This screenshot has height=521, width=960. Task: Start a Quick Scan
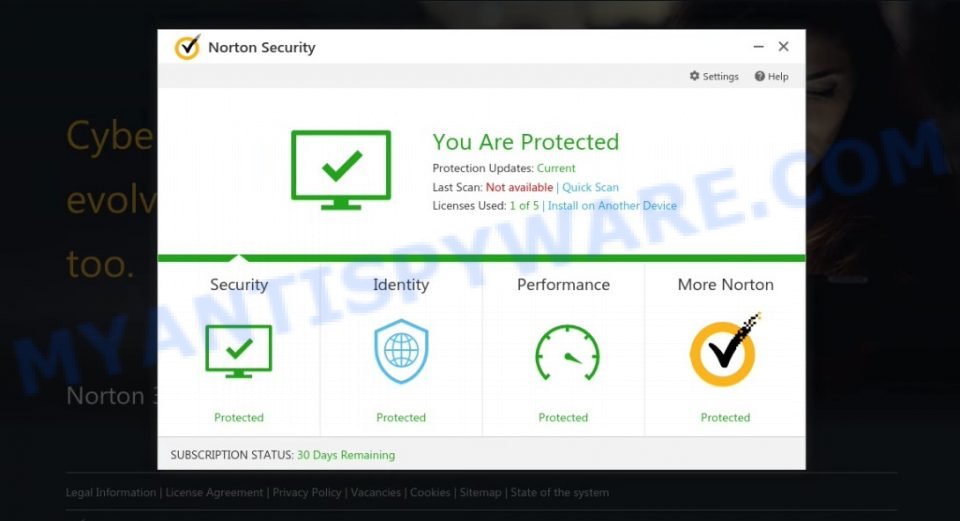point(590,187)
